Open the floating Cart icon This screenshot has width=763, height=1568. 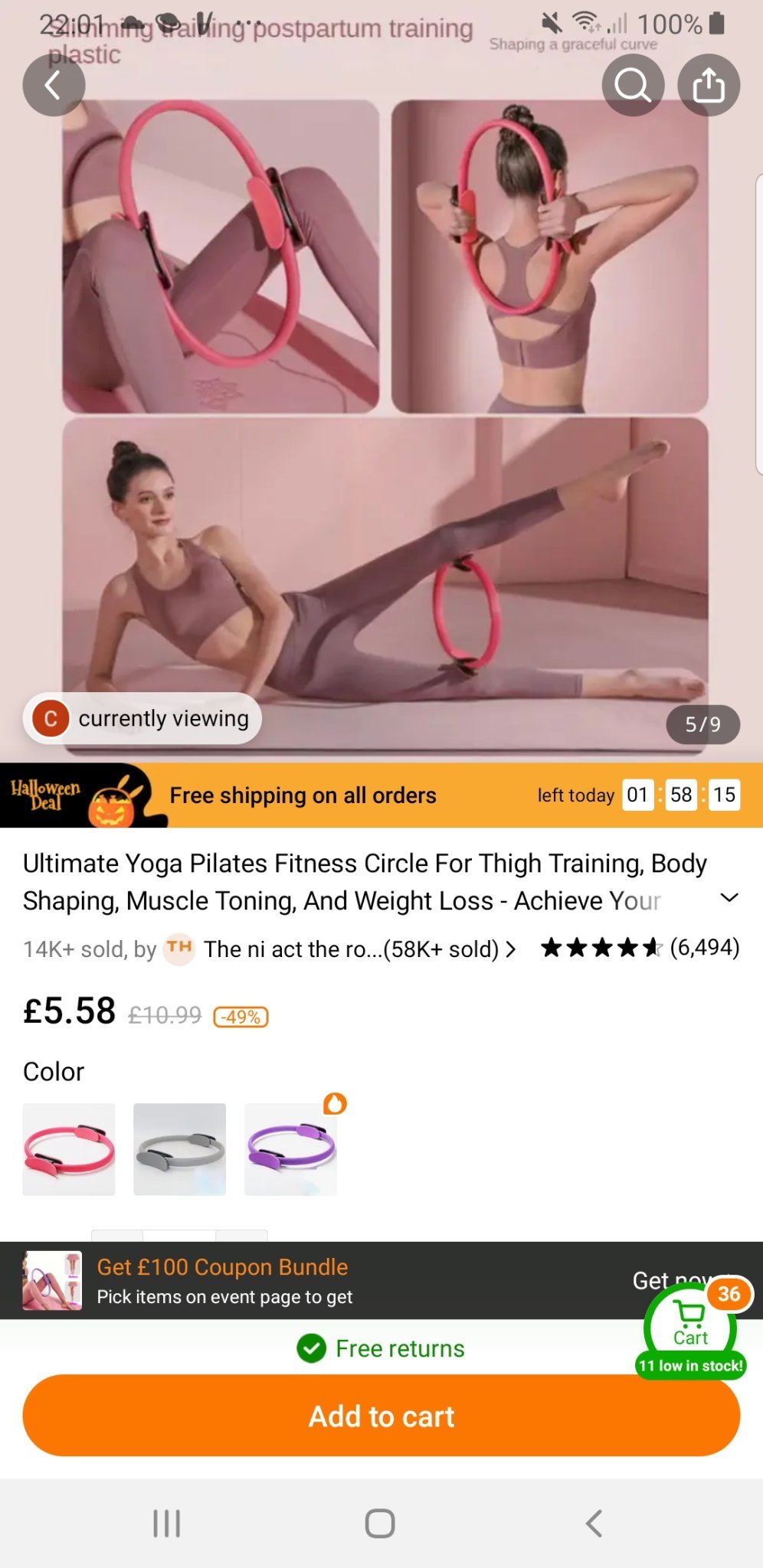pos(691,1328)
